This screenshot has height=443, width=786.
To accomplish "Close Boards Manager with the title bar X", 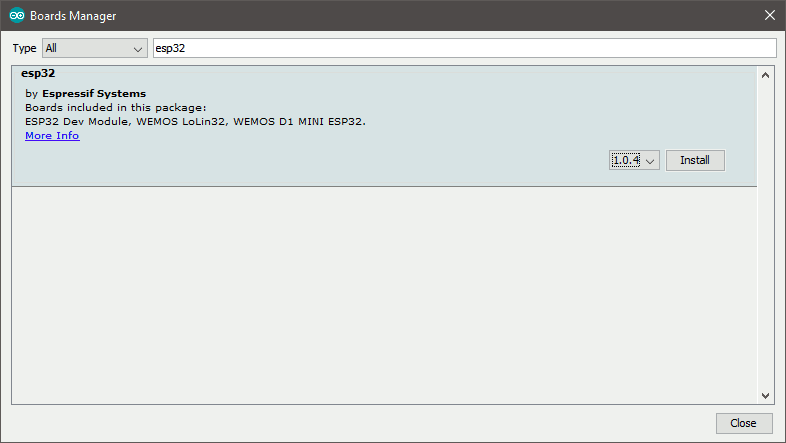I will (x=770, y=16).
